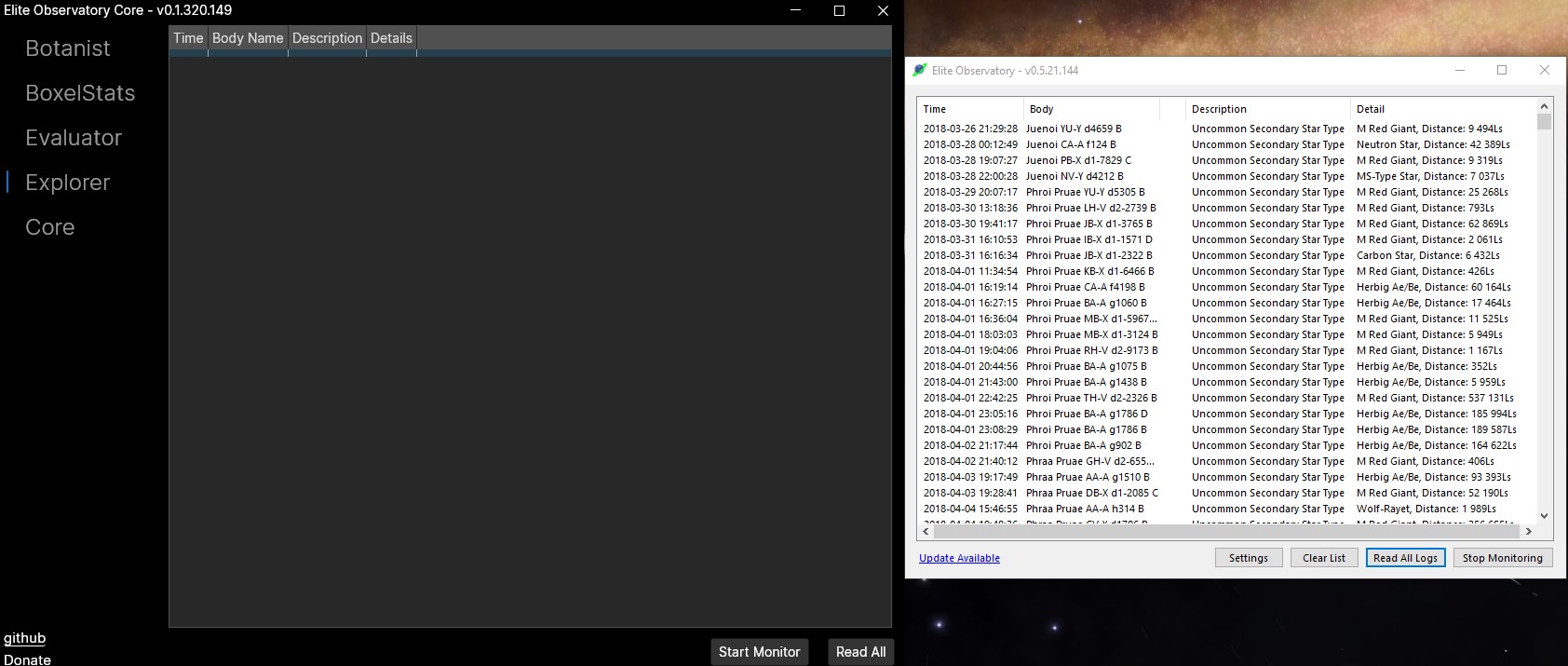Click the vertical scrollbar up arrow
Image resolution: width=1568 pixels, height=666 pixels.
point(1544,106)
